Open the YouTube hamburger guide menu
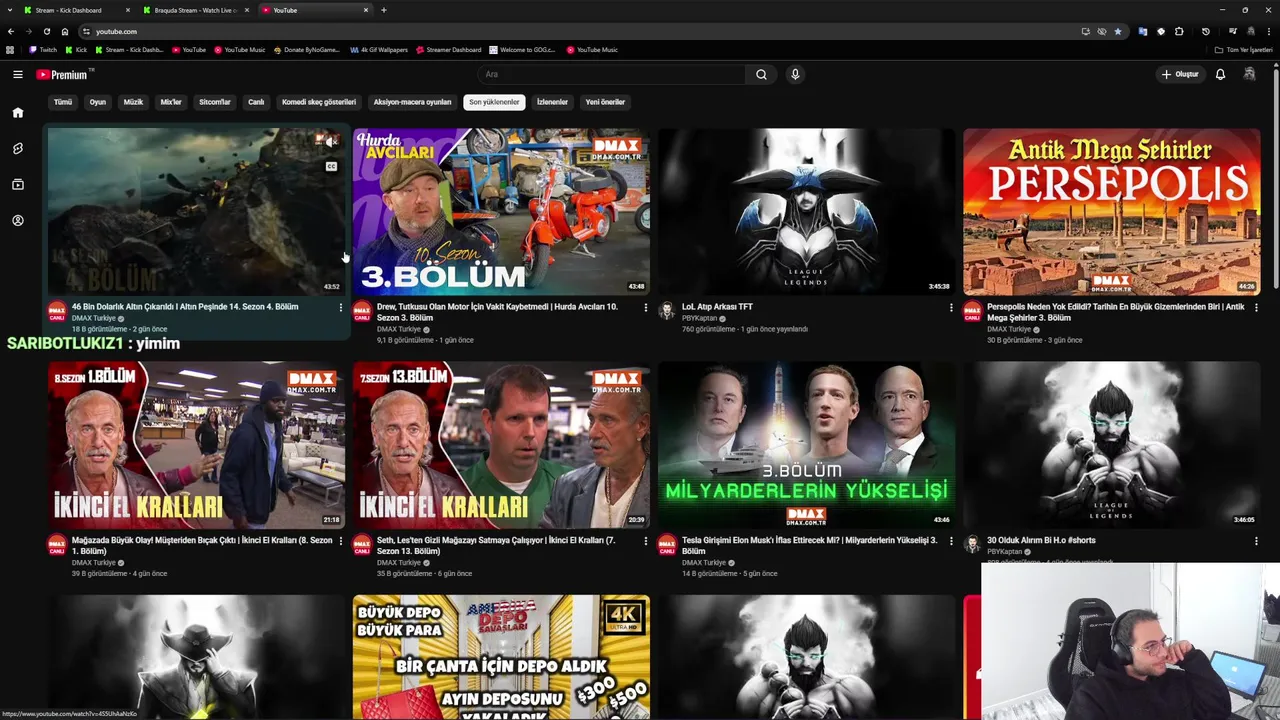The width and height of the screenshot is (1280, 720). click(17, 74)
